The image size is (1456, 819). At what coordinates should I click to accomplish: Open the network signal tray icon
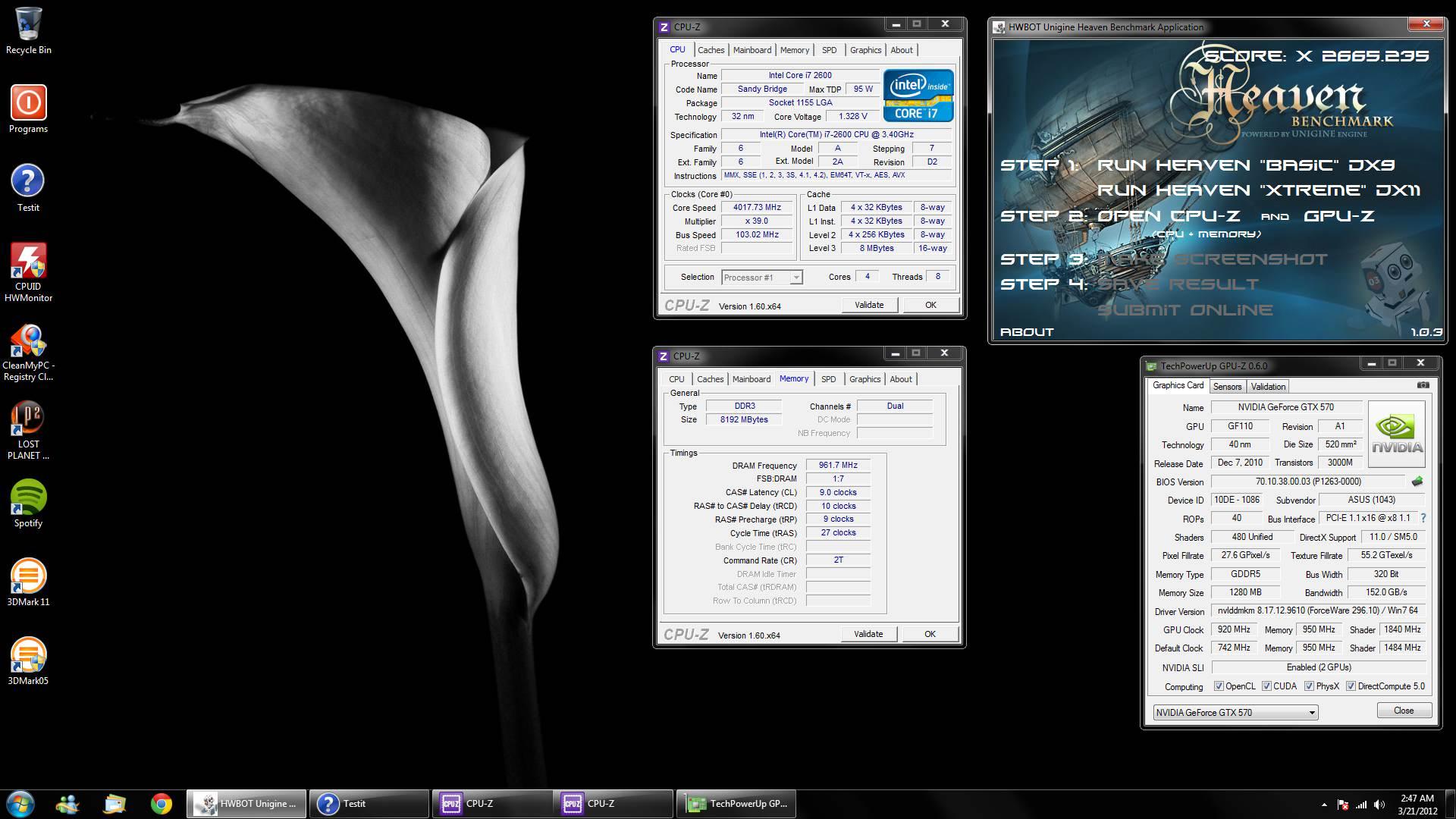(1361, 805)
